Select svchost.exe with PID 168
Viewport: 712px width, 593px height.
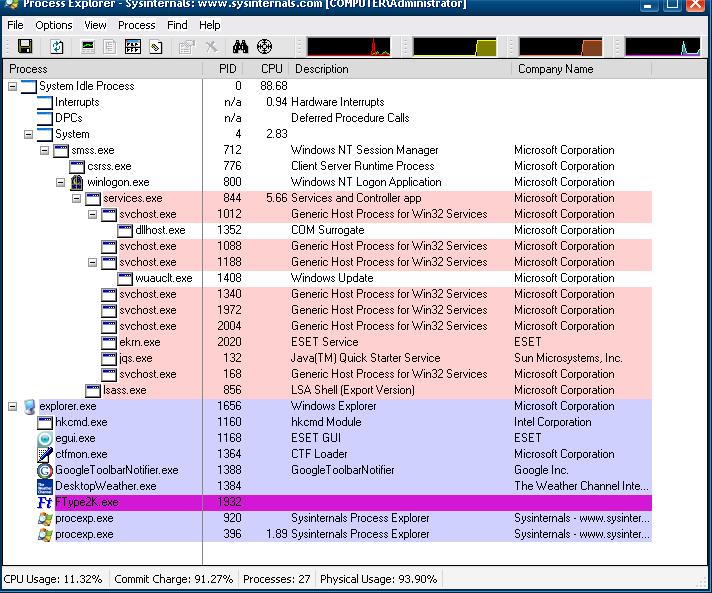point(327,375)
